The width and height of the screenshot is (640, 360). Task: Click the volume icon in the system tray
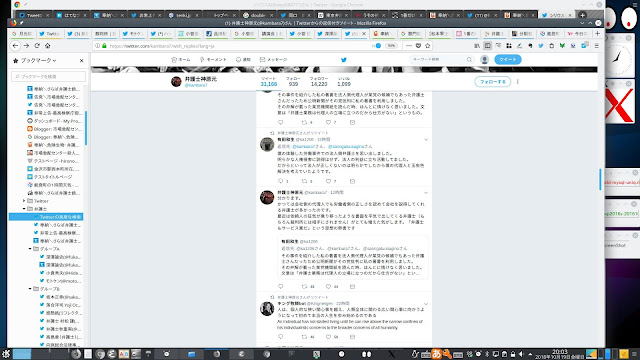pyautogui.click(x=521, y=354)
